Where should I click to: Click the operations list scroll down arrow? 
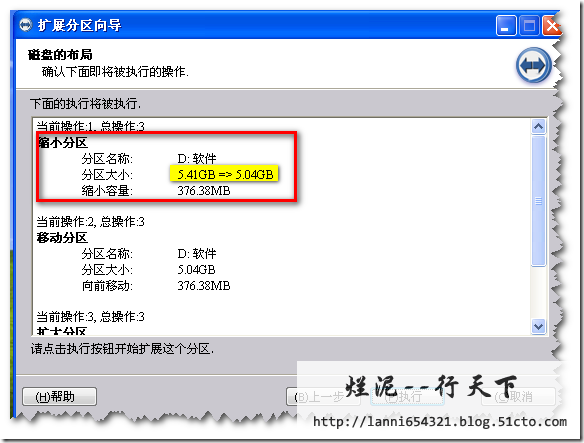point(538,327)
